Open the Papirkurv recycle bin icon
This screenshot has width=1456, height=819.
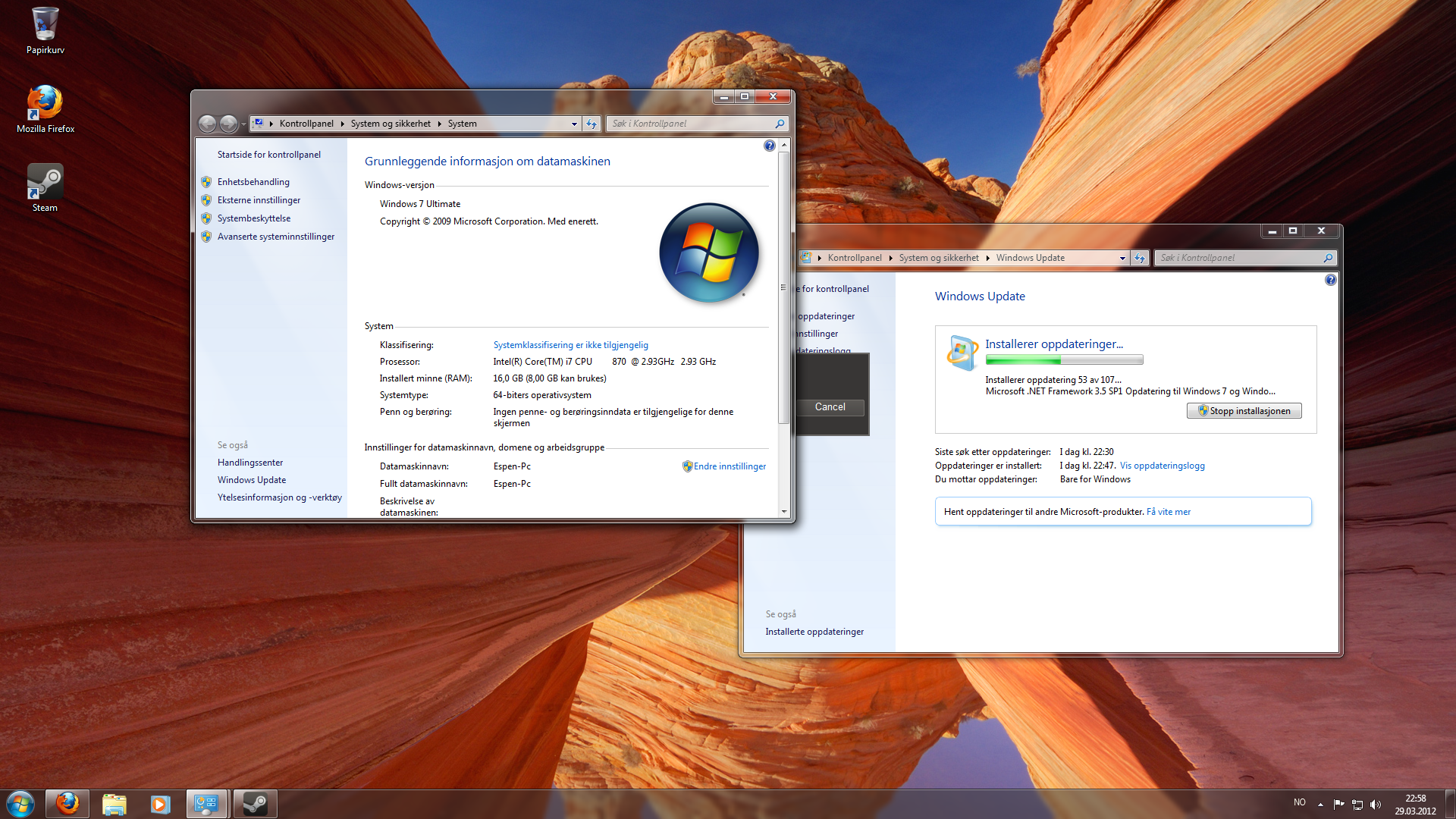[45, 30]
